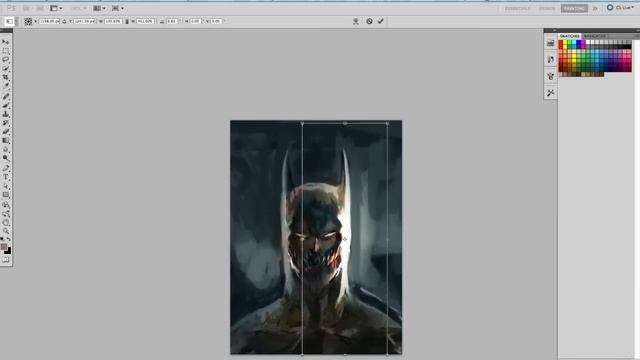Launch Bridge from the application bar

tap(27, 8)
